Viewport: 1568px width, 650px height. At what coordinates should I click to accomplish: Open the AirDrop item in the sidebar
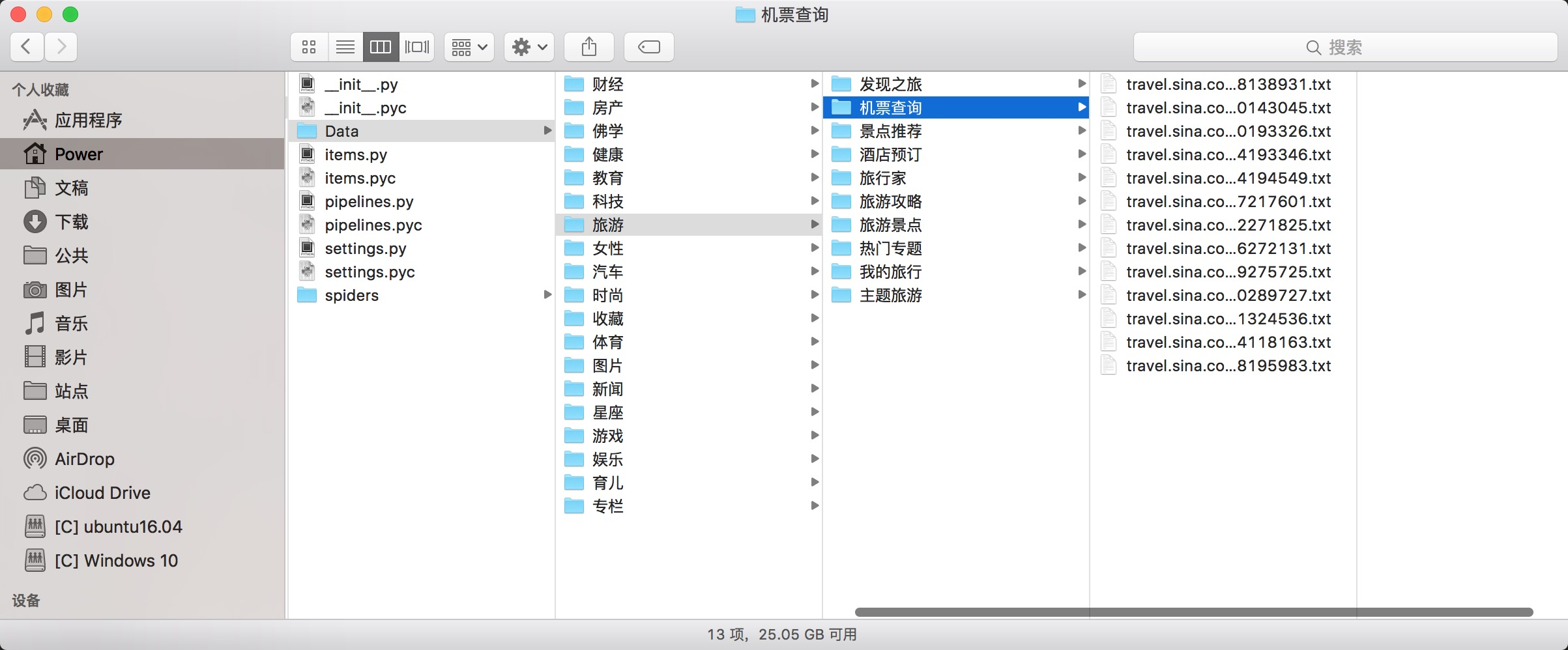click(83, 459)
